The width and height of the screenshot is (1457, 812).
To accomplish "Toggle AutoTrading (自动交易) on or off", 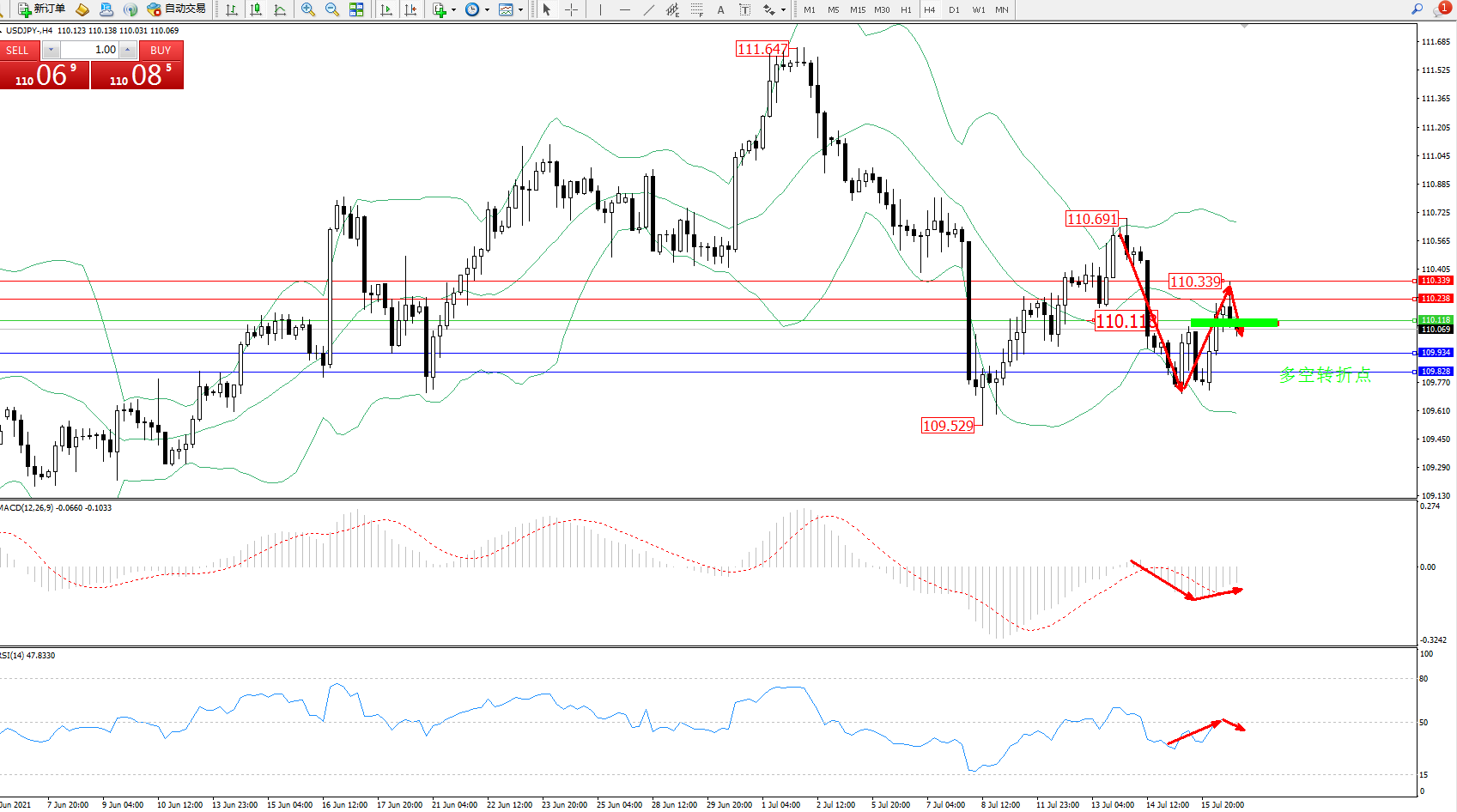I will pos(177,9).
